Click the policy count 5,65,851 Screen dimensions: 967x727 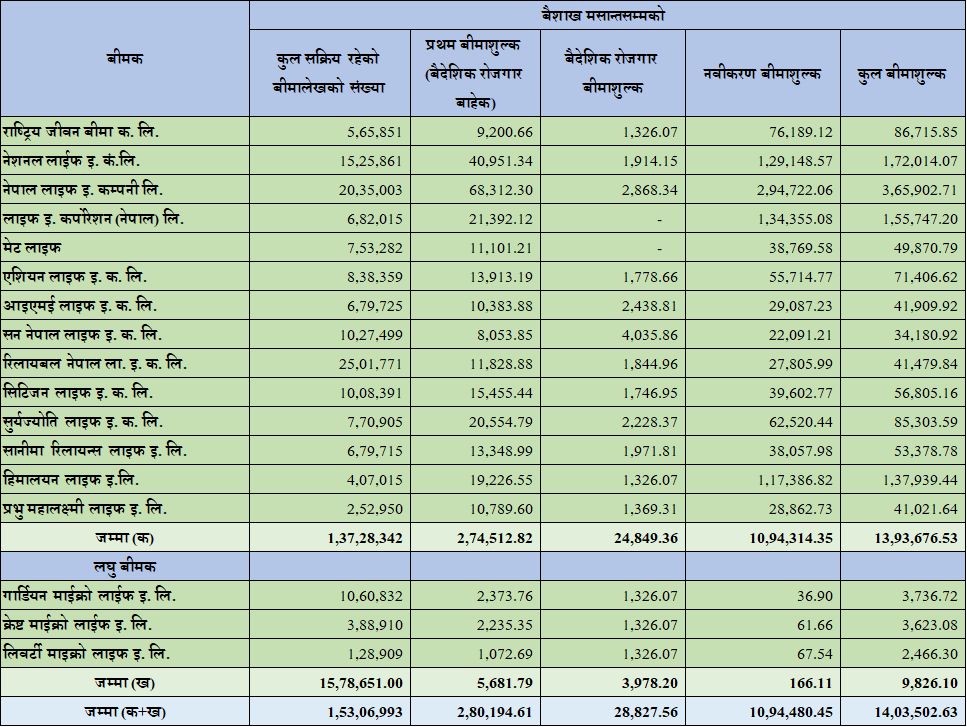pos(374,132)
